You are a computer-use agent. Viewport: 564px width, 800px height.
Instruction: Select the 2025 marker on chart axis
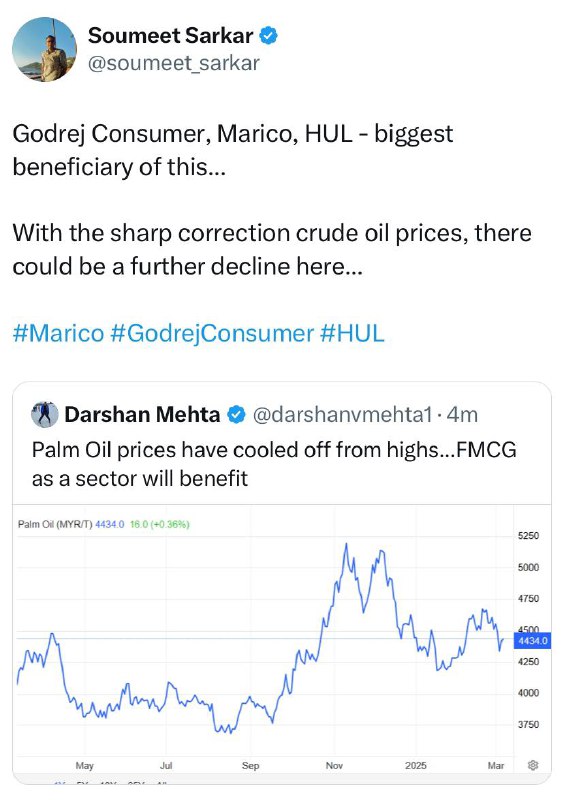(415, 765)
